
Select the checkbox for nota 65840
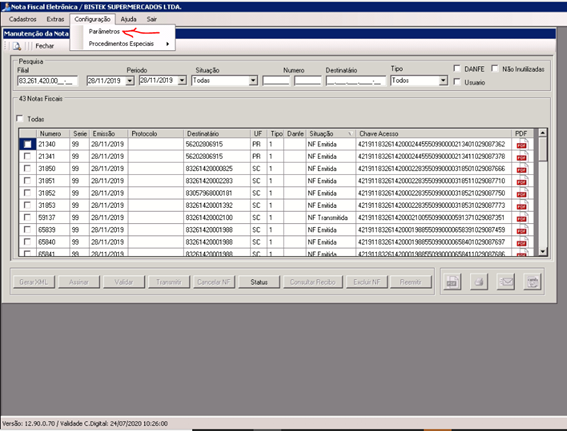(27, 242)
